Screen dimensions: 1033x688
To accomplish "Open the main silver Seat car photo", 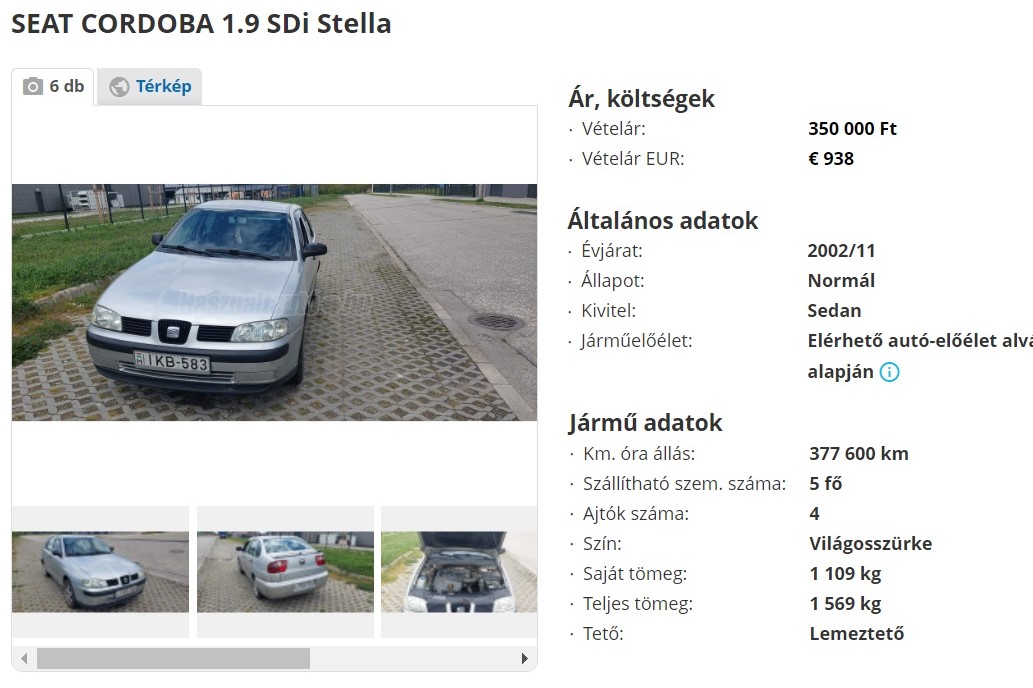I will pyautogui.click(x=274, y=302).
